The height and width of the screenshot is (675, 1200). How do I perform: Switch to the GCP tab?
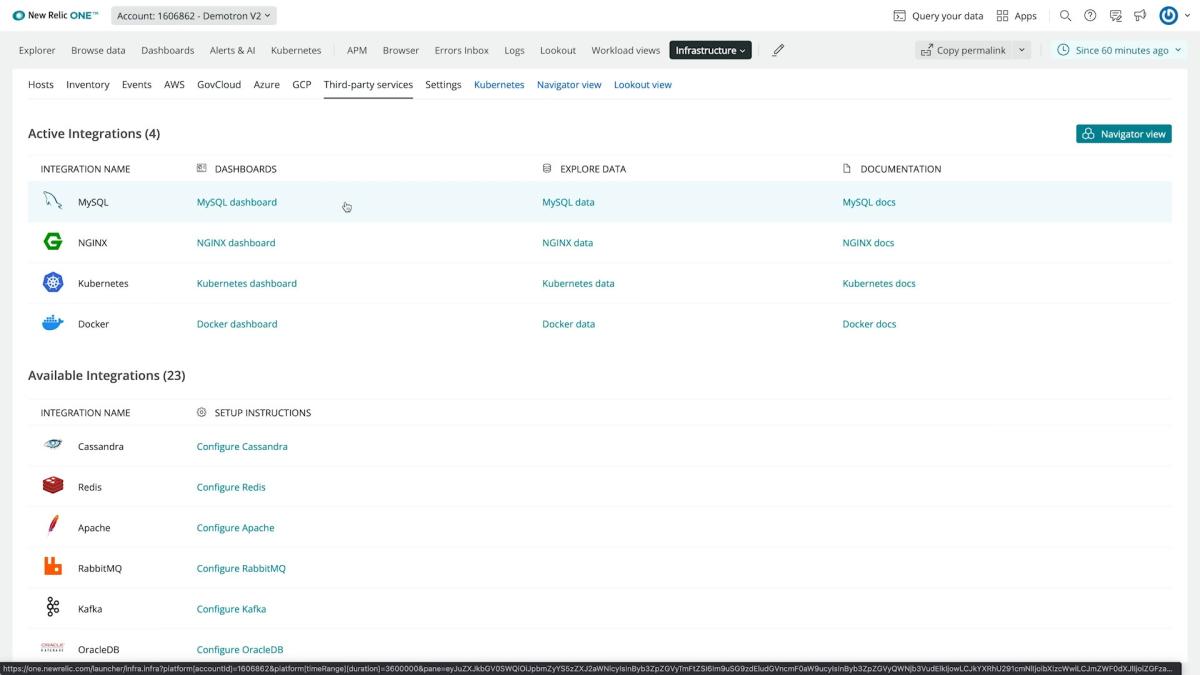pyautogui.click(x=302, y=85)
